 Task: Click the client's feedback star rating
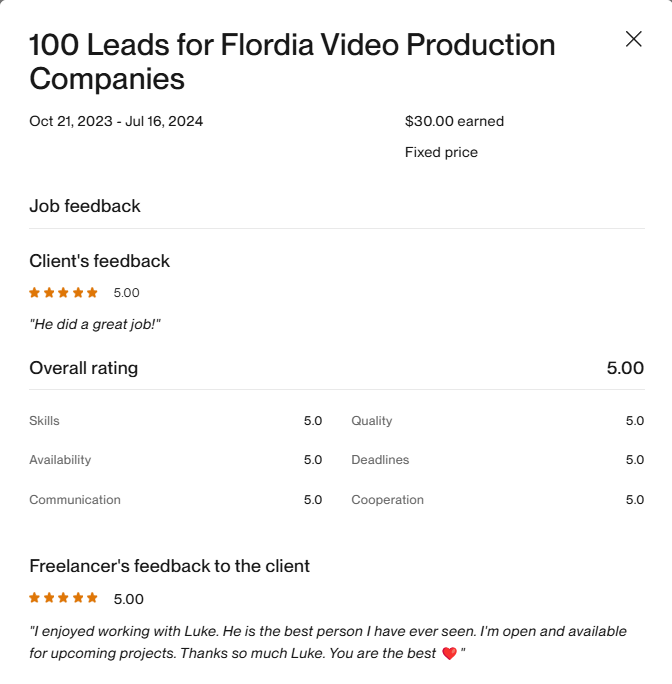pyautogui.click(x=63, y=293)
